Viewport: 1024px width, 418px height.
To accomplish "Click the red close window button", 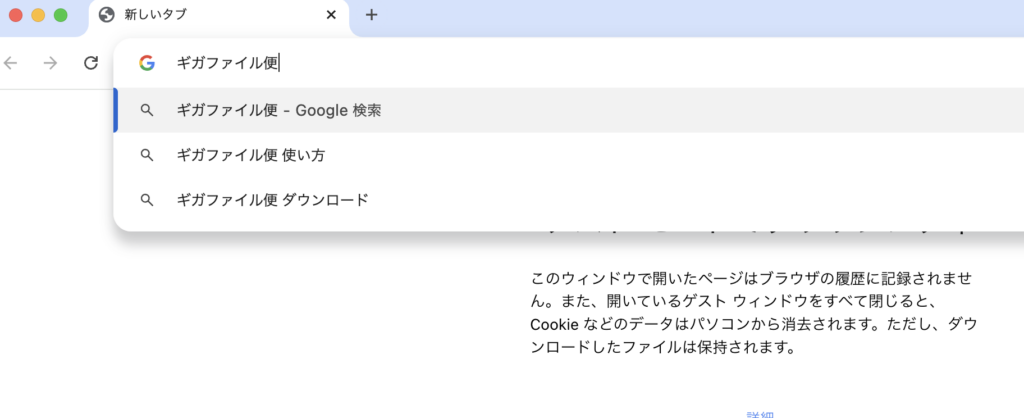I will 16,15.
